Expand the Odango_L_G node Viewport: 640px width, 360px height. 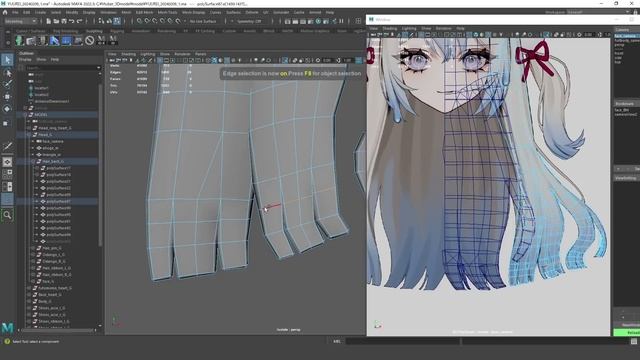pyautogui.click(x=33, y=255)
